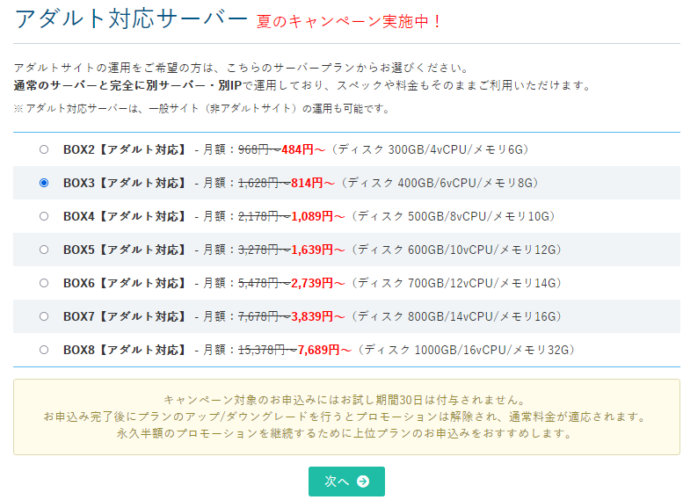Click the BOX2【アダルト対応】 label text

coord(124,150)
